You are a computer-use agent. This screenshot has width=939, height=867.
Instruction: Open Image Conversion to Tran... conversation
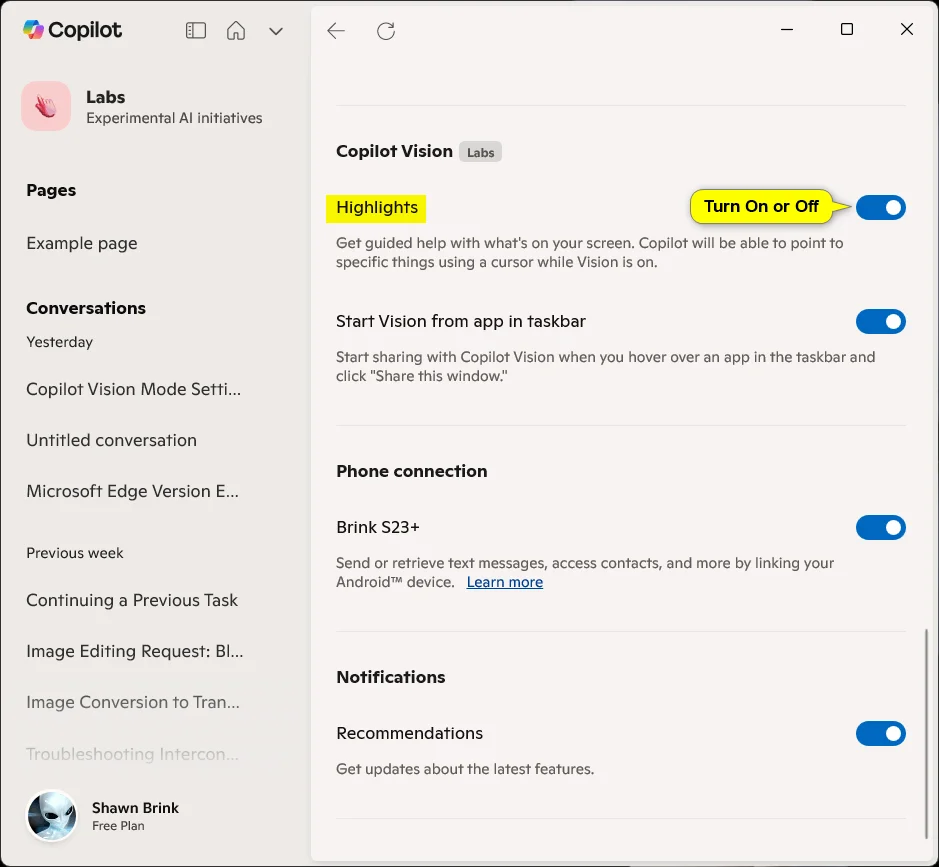(133, 702)
